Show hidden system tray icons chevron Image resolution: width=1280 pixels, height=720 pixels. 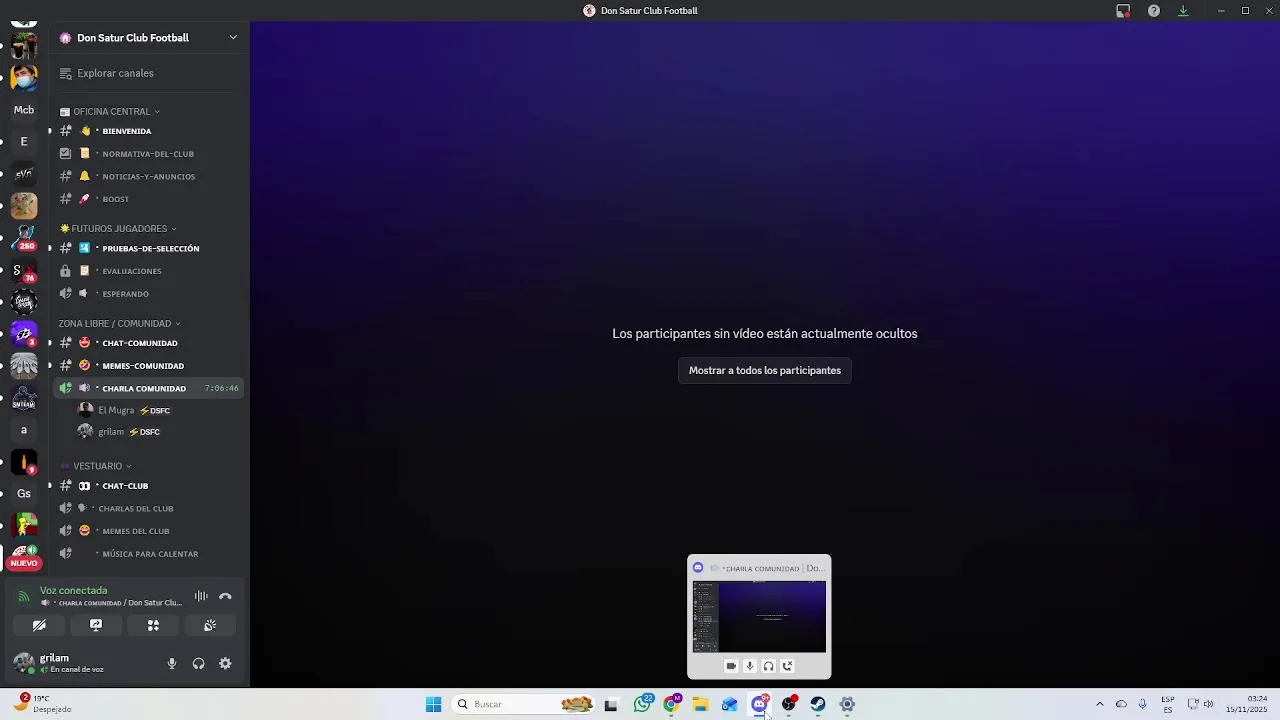click(x=1100, y=704)
